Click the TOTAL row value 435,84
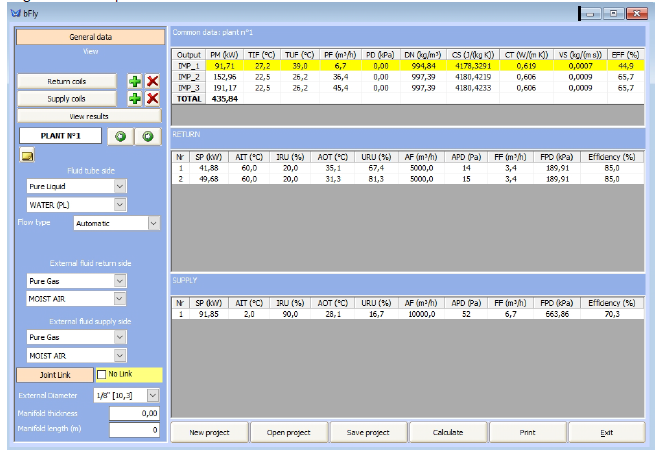This screenshot has height=452, width=659. coord(225,99)
